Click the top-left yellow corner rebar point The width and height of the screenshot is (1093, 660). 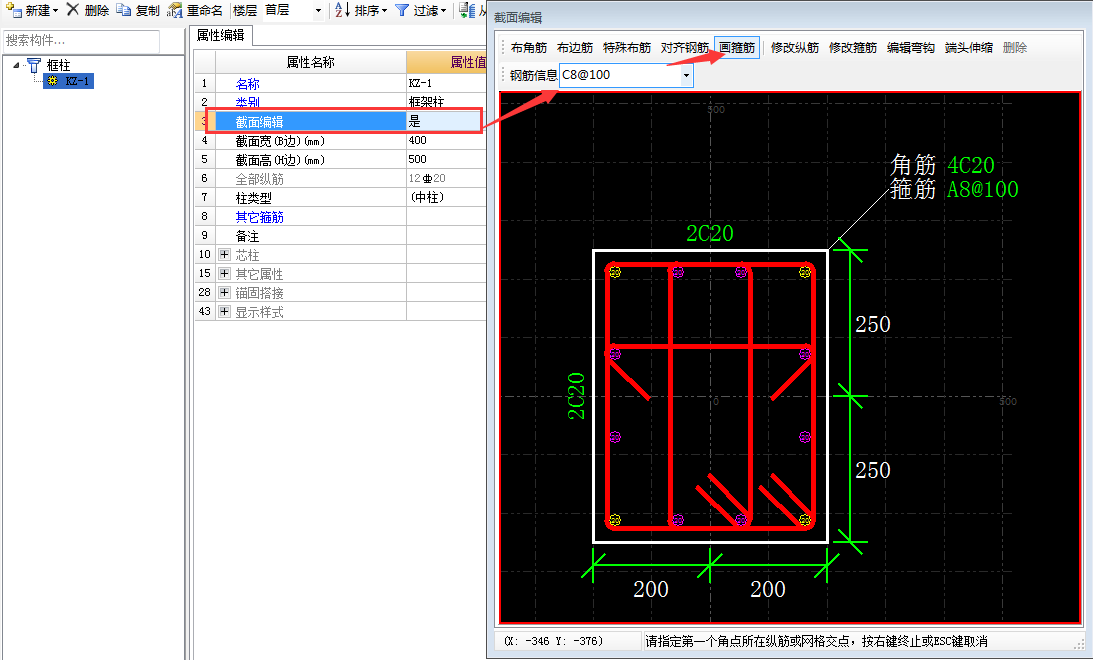(615, 273)
